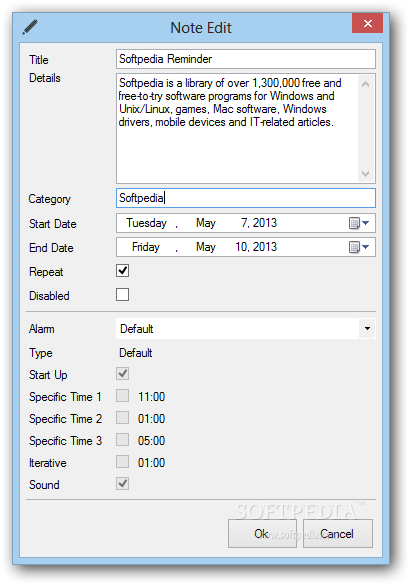Viewport: 410px width, 585px height.
Task: Uncheck the Repeat checkbox
Action: 122,270
